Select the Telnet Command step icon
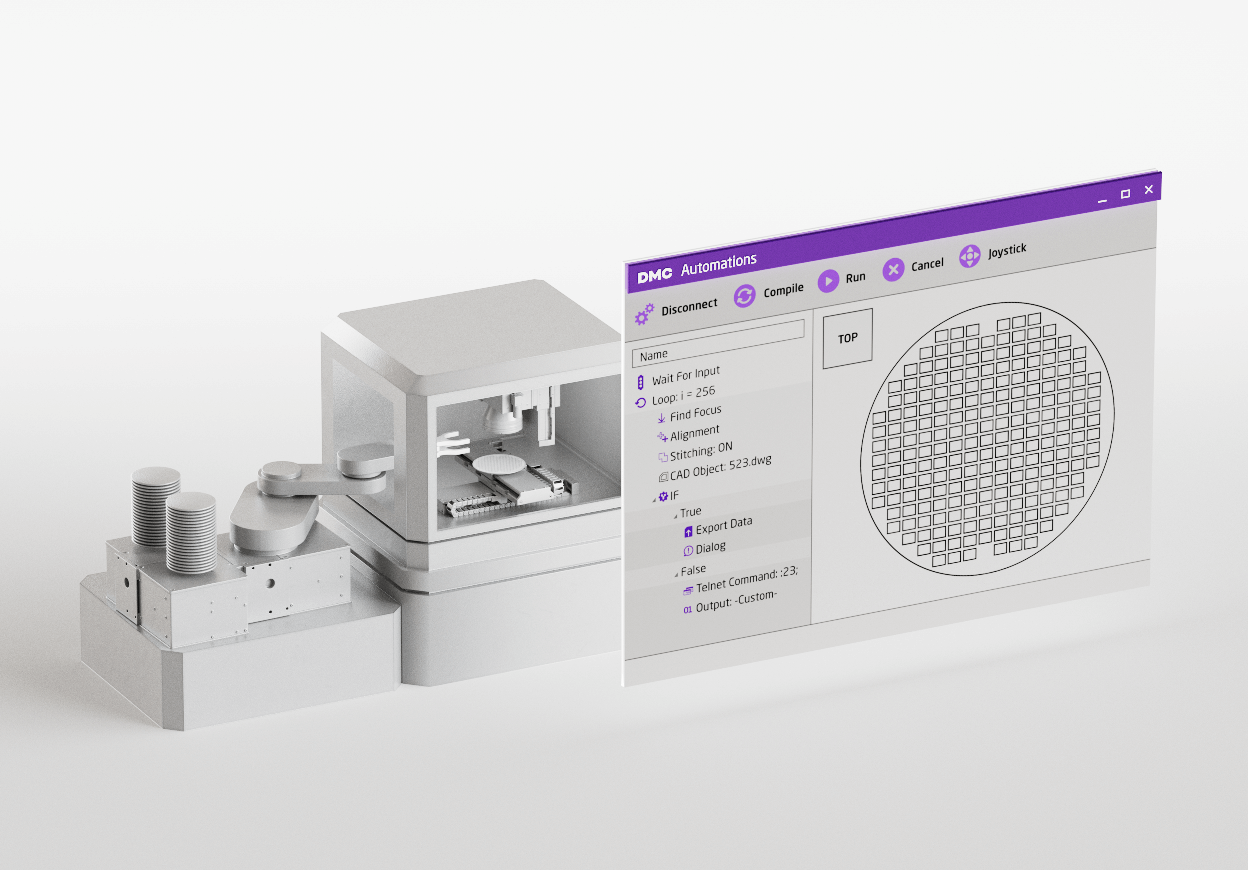Image resolution: width=1248 pixels, height=870 pixels. [x=688, y=589]
